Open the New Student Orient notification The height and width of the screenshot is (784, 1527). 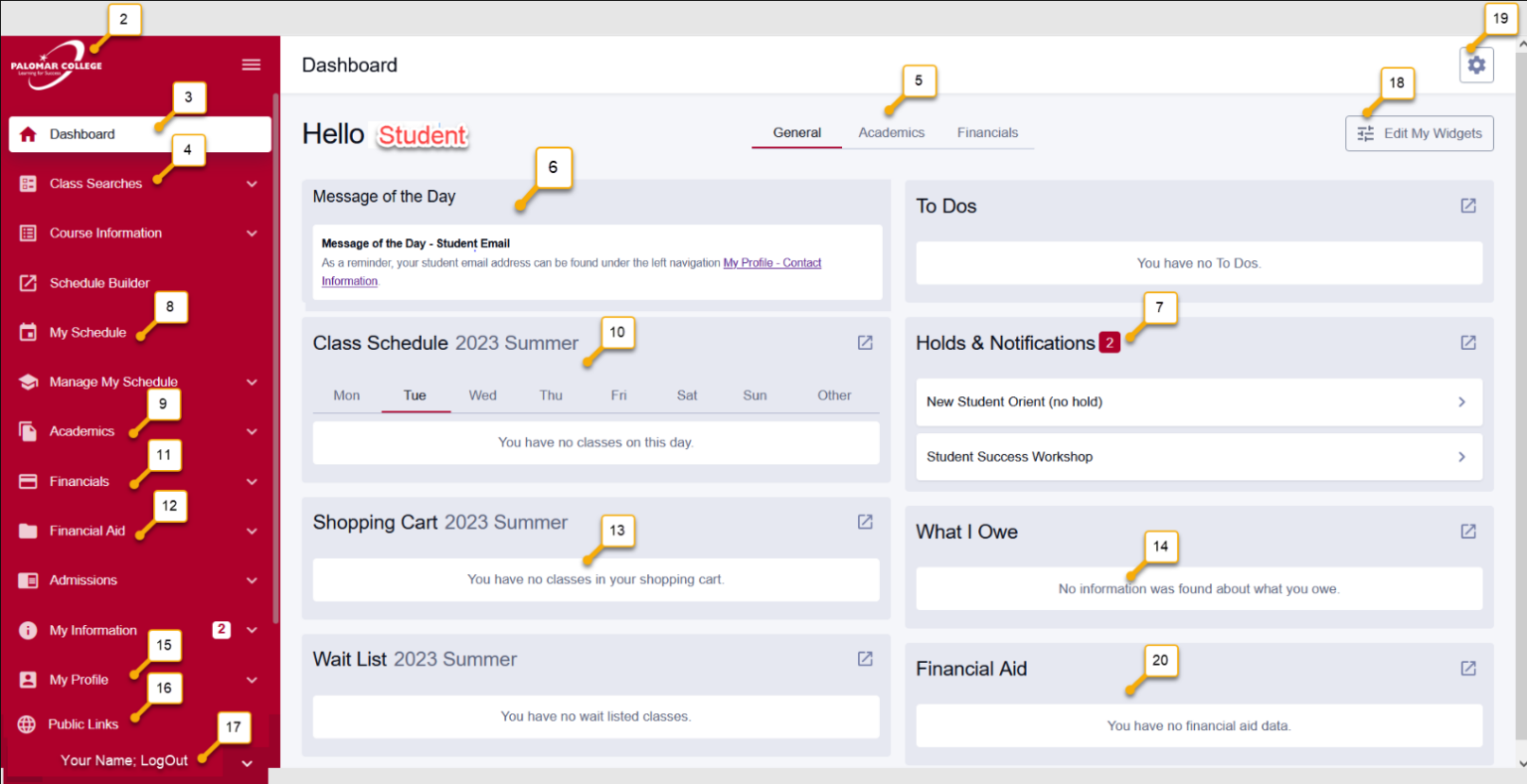[x=1198, y=402]
